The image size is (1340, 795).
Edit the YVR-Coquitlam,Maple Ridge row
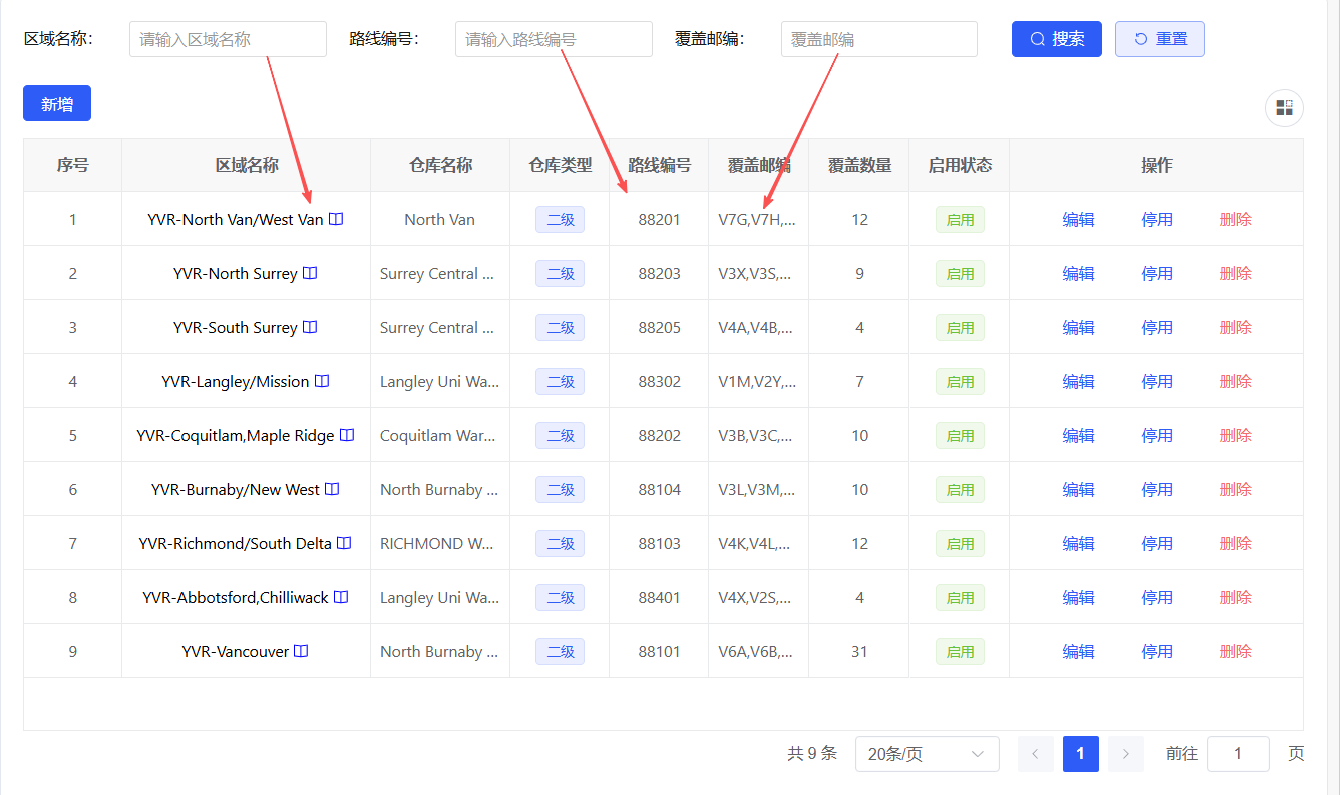pyautogui.click(x=1078, y=435)
